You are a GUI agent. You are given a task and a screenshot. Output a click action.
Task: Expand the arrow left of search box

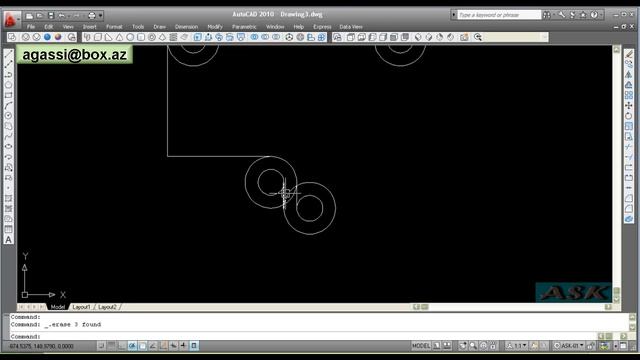(x=453, y=15)
